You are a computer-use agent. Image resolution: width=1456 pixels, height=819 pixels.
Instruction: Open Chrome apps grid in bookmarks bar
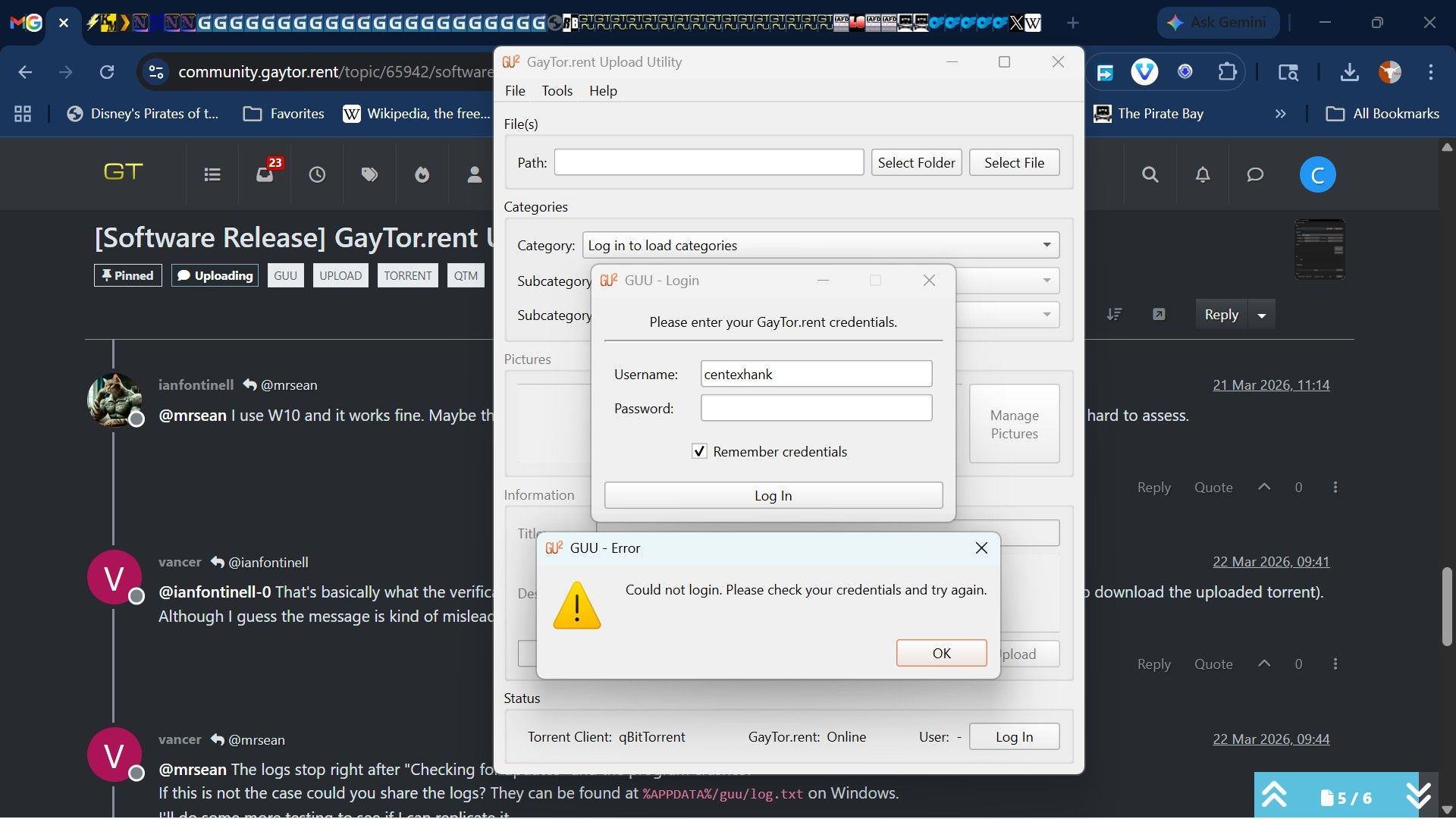click(x=23, y=114)
